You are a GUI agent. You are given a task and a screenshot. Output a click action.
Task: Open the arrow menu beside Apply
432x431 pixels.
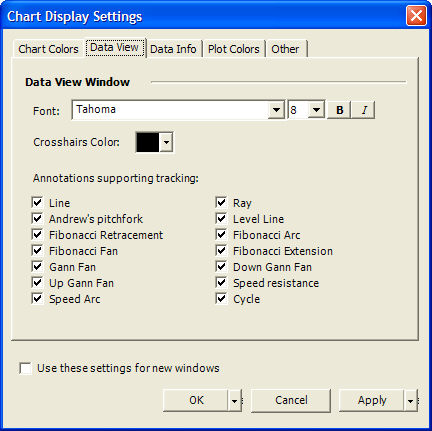411,400
